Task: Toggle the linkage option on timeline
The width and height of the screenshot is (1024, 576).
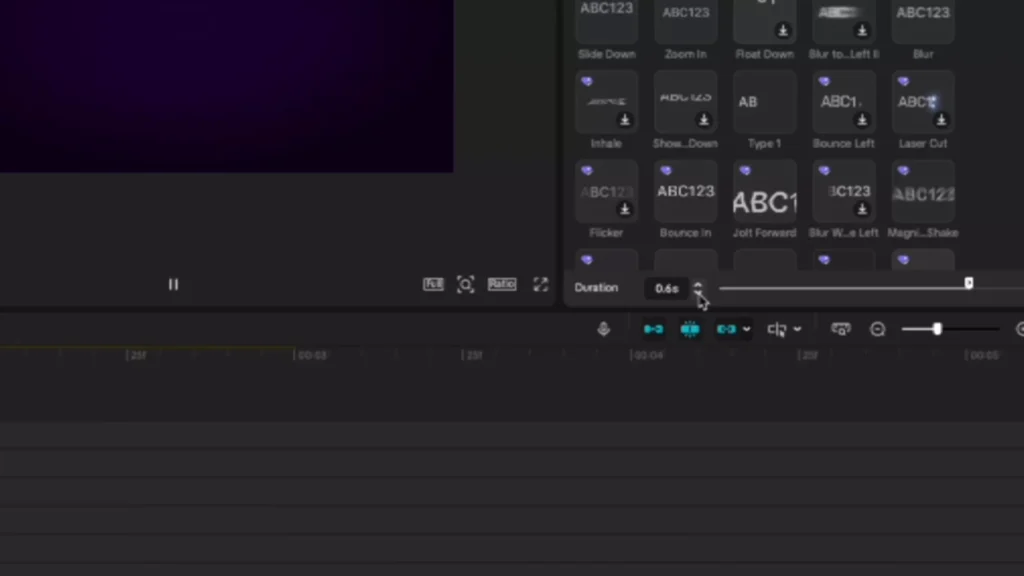Action: pos(726,329)
